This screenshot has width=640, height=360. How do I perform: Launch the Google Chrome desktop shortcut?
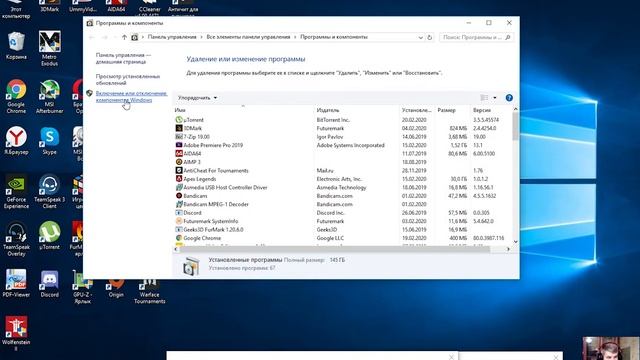[16, 96]
